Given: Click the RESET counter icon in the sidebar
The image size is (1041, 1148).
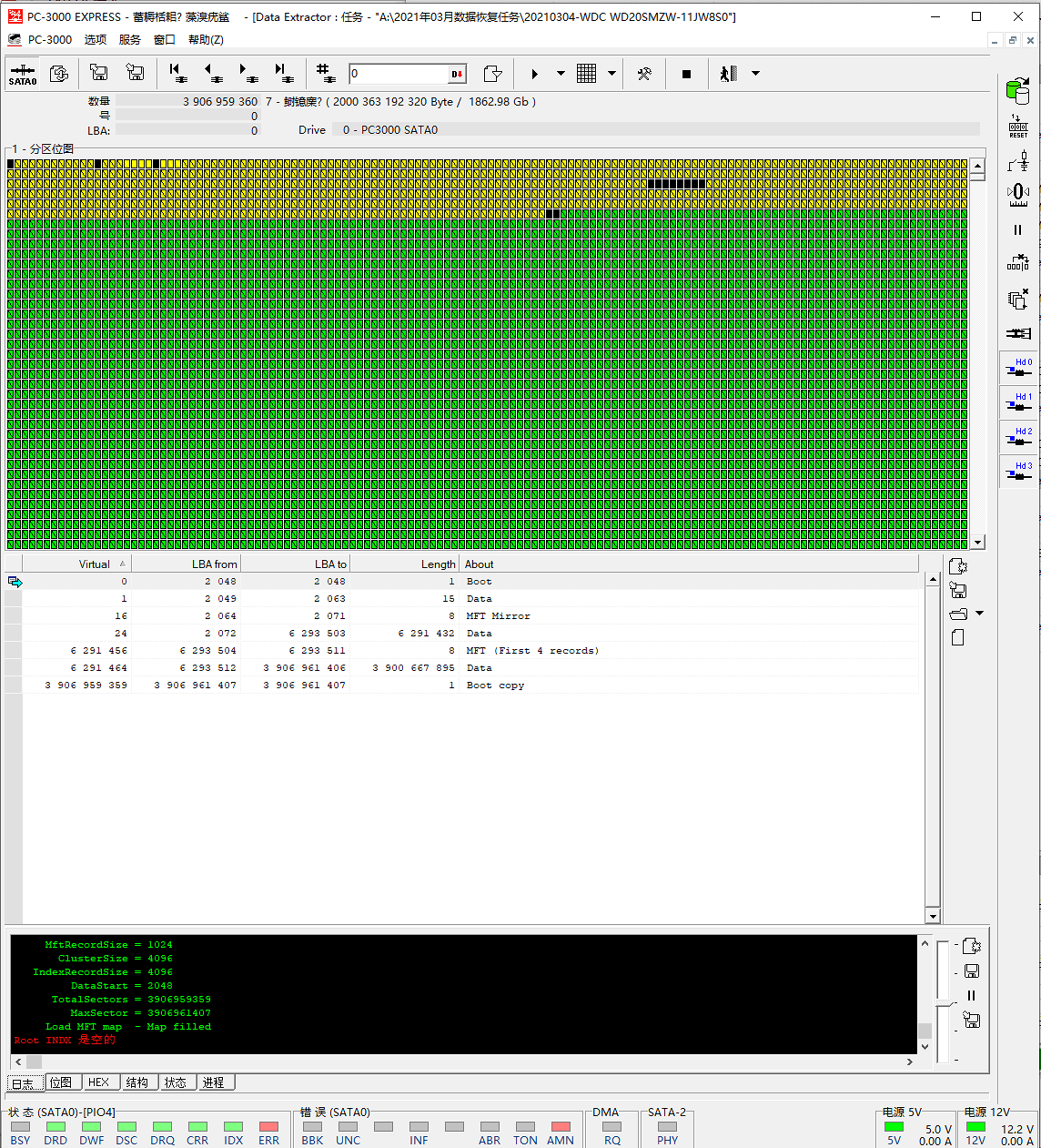Looking at the screenshot, I should [1018, 127].
